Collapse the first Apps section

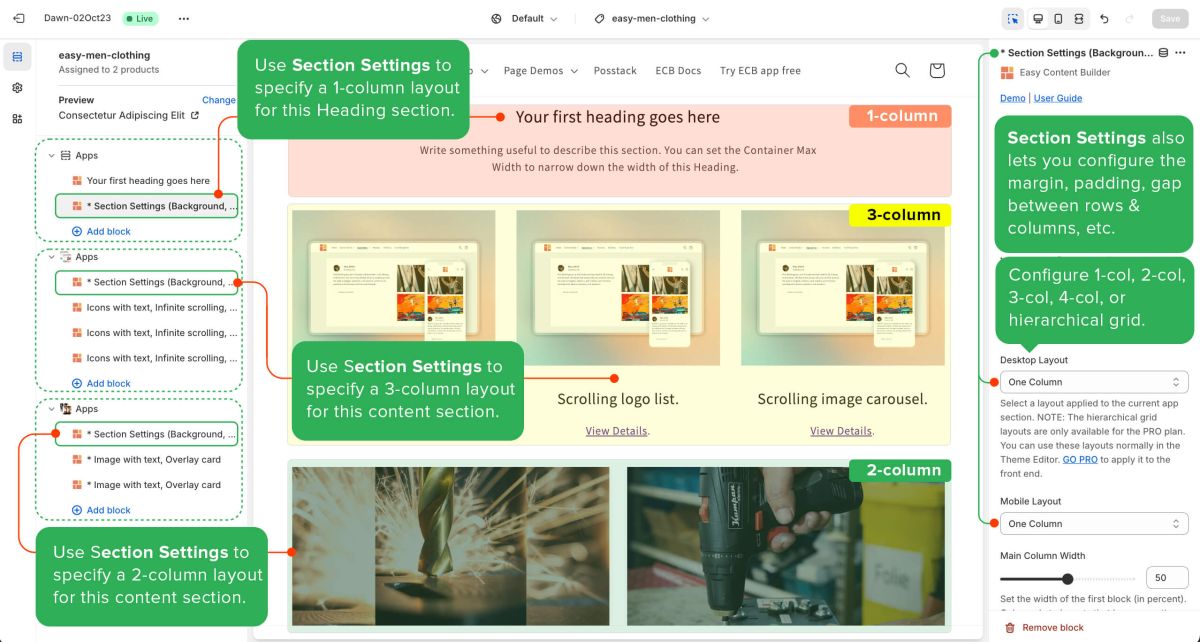(x=52, y=156)
